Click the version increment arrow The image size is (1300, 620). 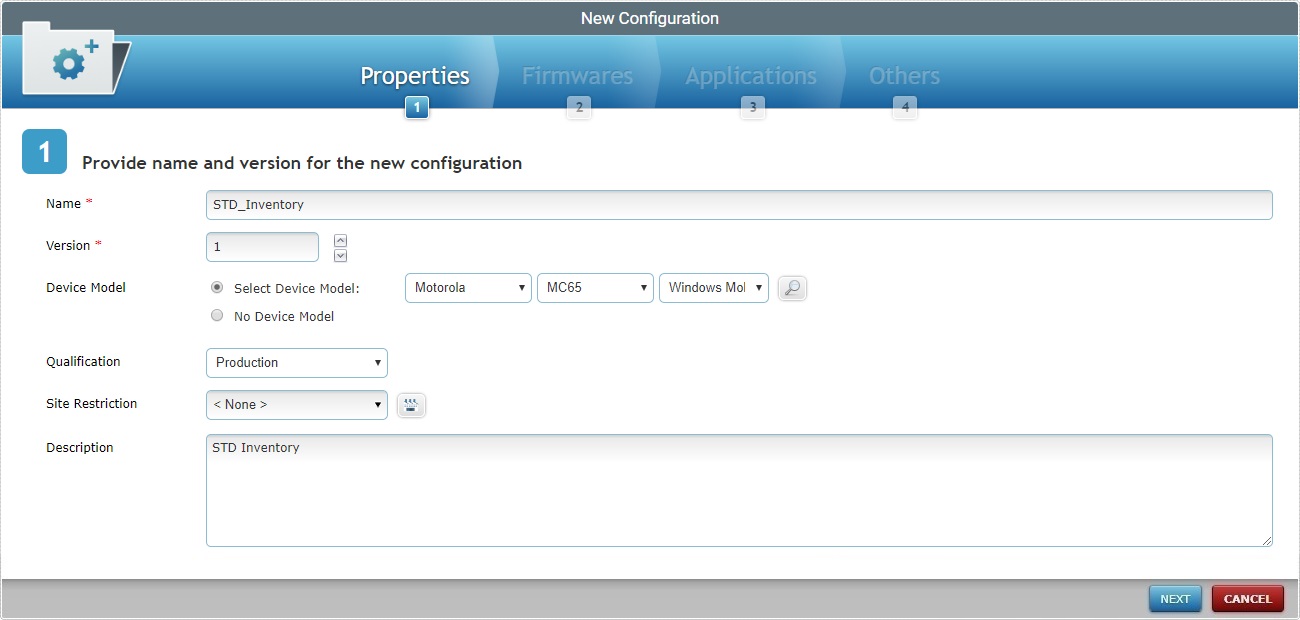coord(340,239)
